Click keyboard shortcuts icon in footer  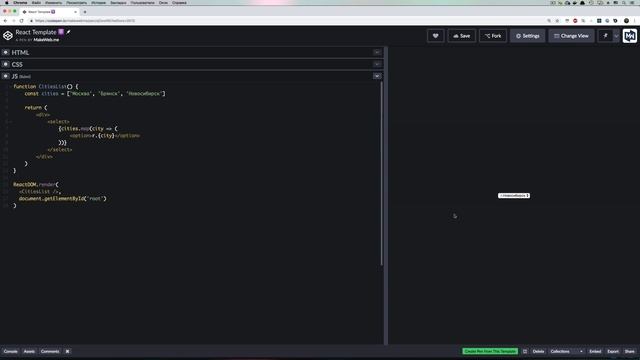tap(68, 351)
